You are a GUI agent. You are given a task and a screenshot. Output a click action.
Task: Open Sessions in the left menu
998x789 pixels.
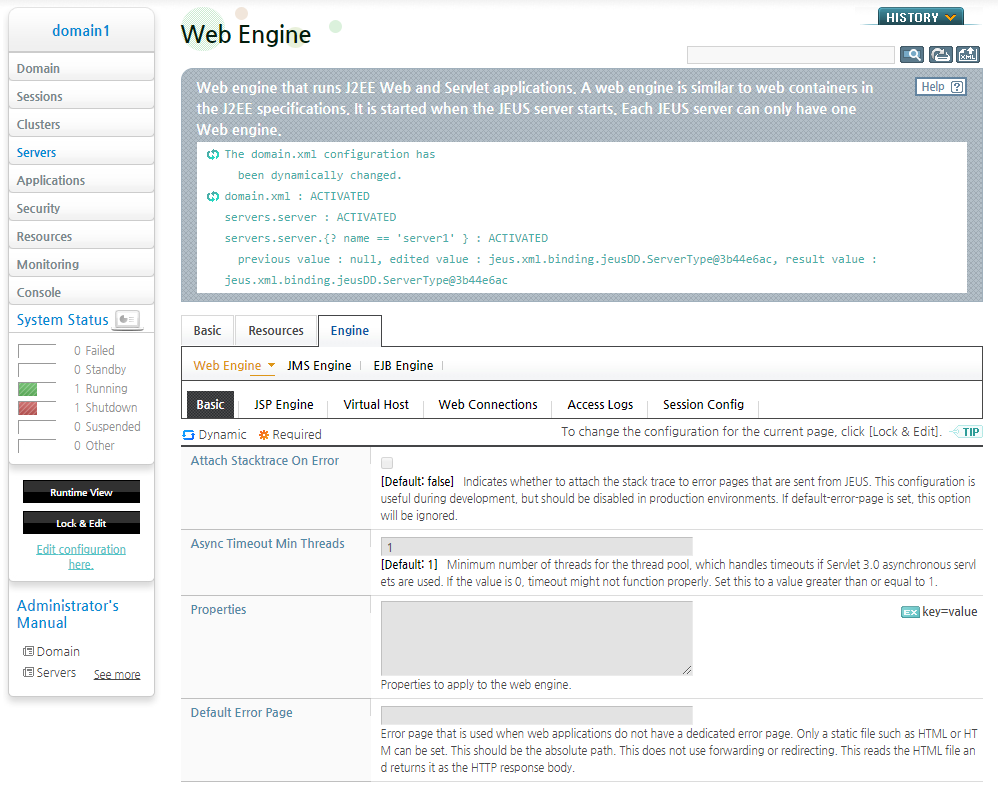(81, 96)
